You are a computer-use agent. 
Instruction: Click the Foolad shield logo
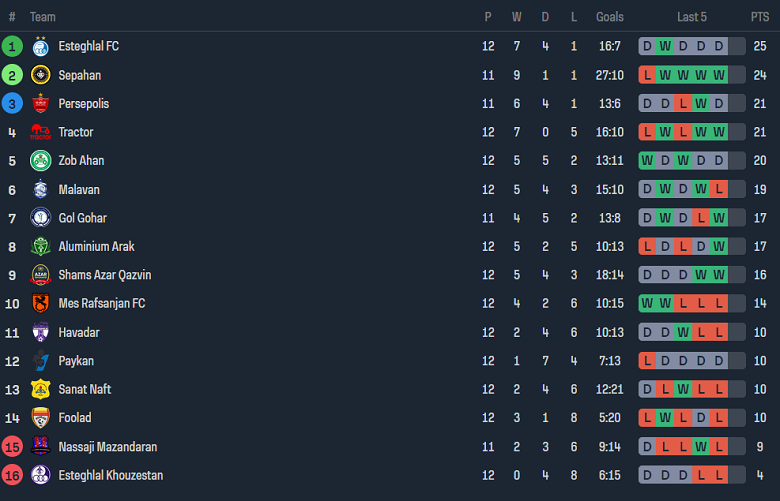tap(41, 417)
